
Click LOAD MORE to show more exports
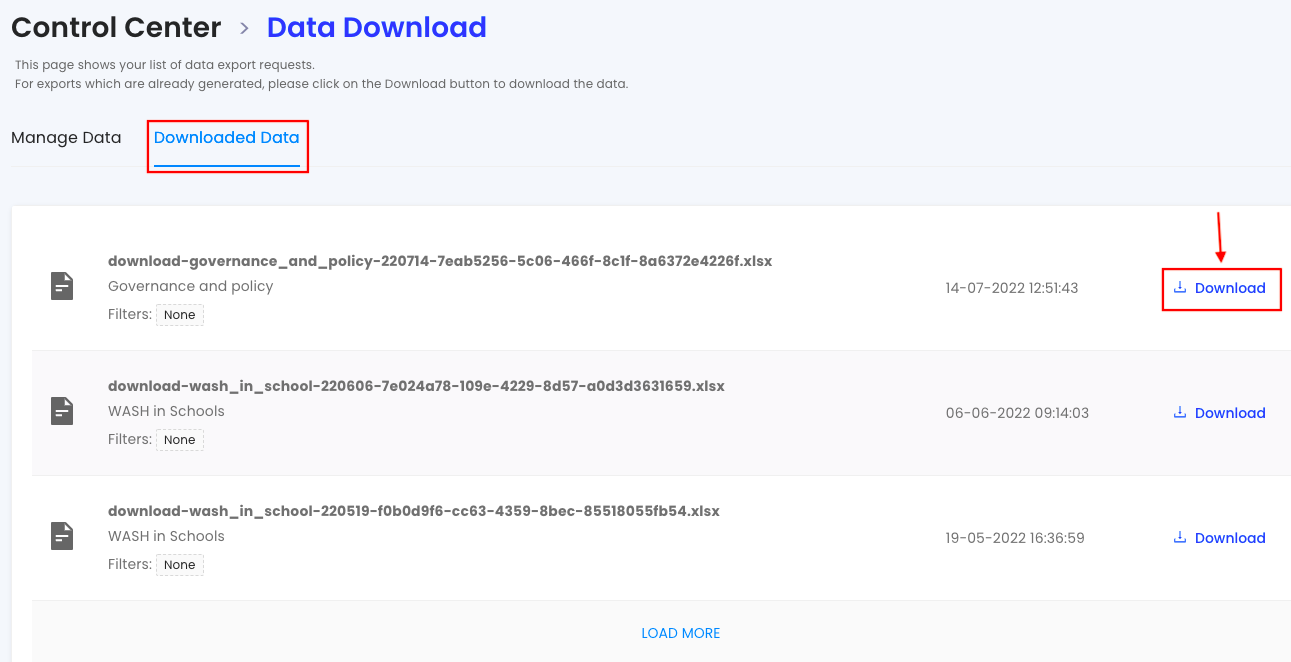(x=681, y=633)
